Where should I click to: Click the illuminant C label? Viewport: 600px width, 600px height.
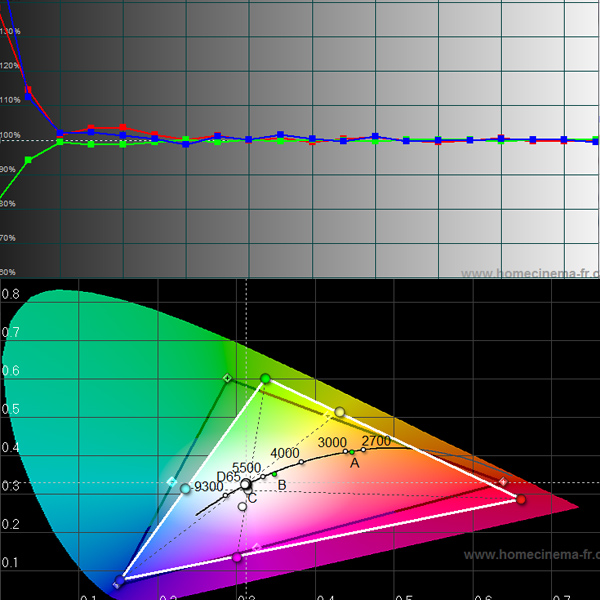252,498
